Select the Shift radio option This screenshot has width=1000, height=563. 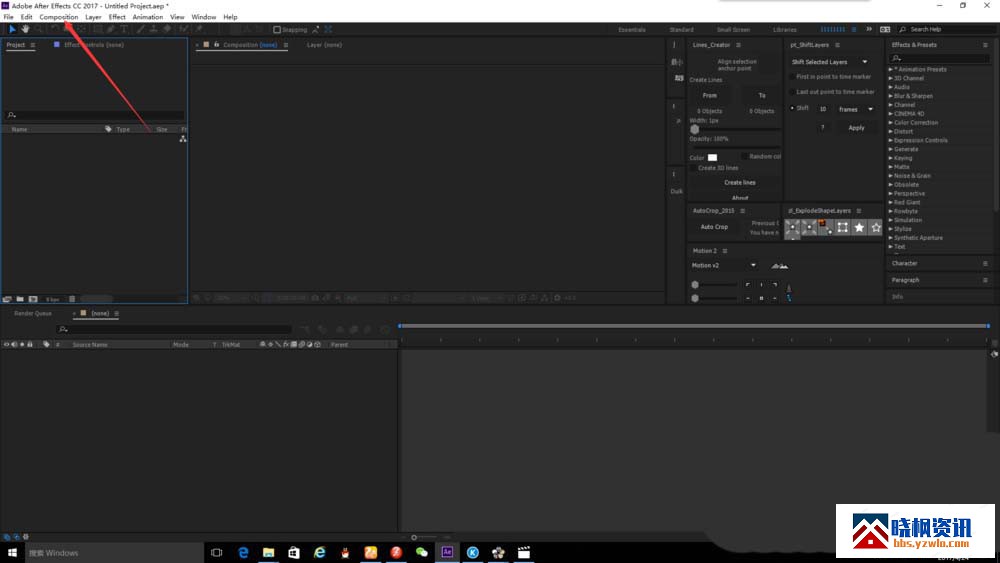click(792, 108)
